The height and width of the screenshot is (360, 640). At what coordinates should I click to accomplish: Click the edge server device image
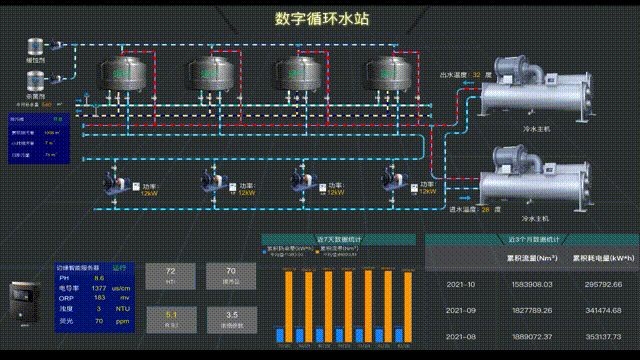pyautogui.click(x=24, y=302)
